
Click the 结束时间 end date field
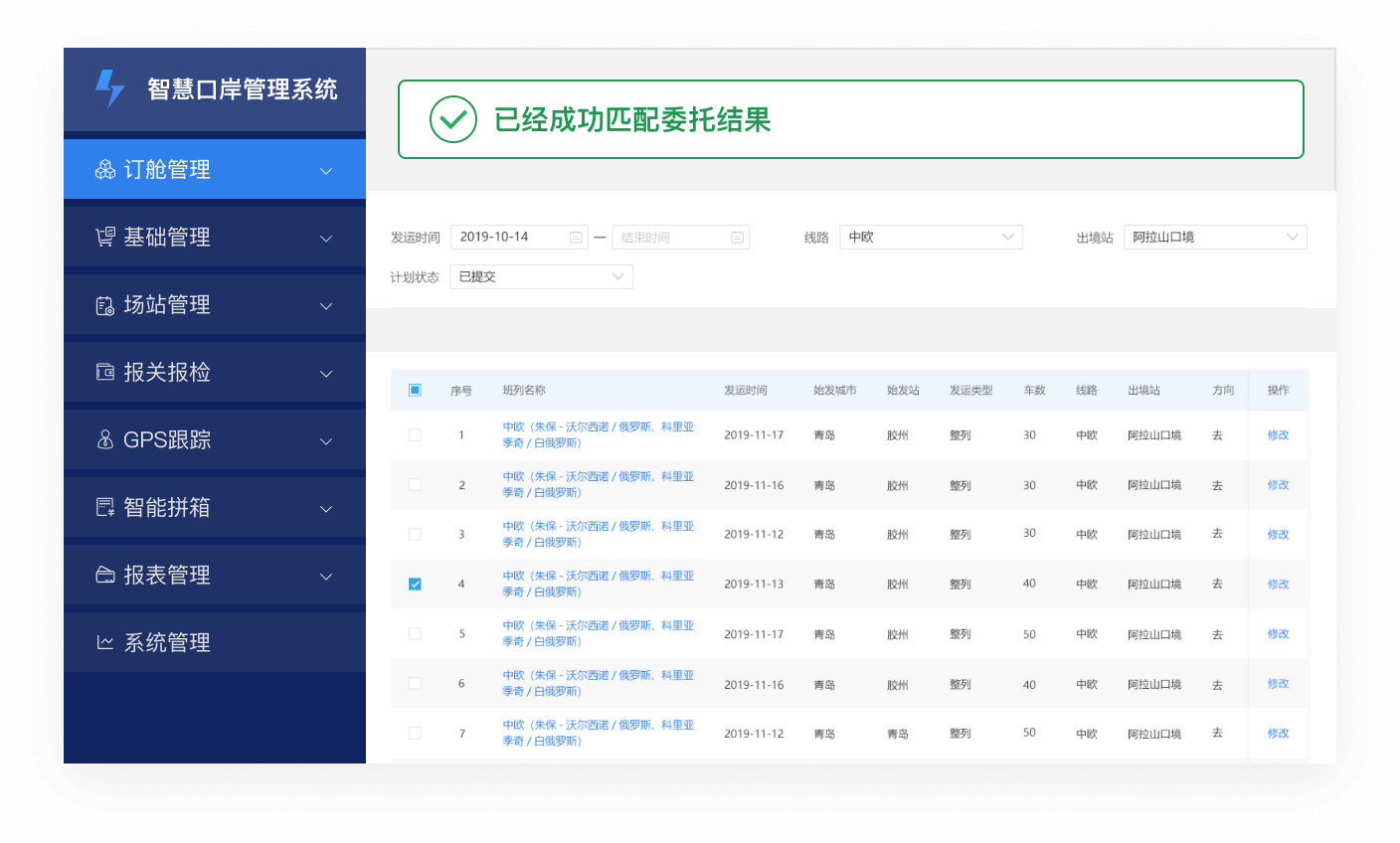coord(680,237)
